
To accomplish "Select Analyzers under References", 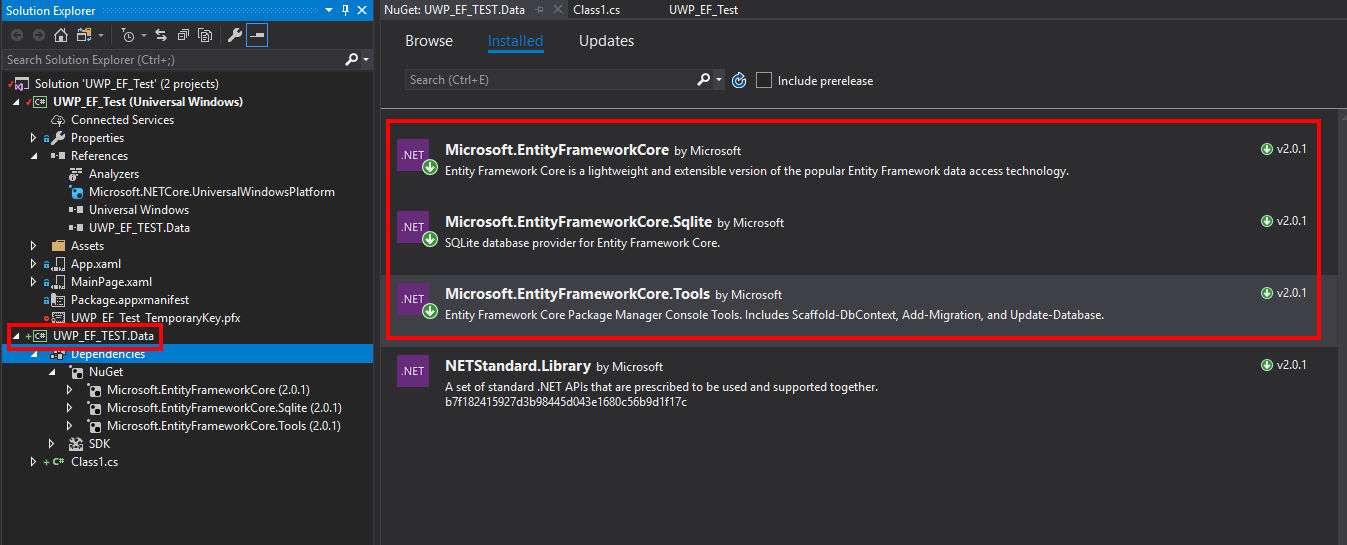I will (113, 174).
